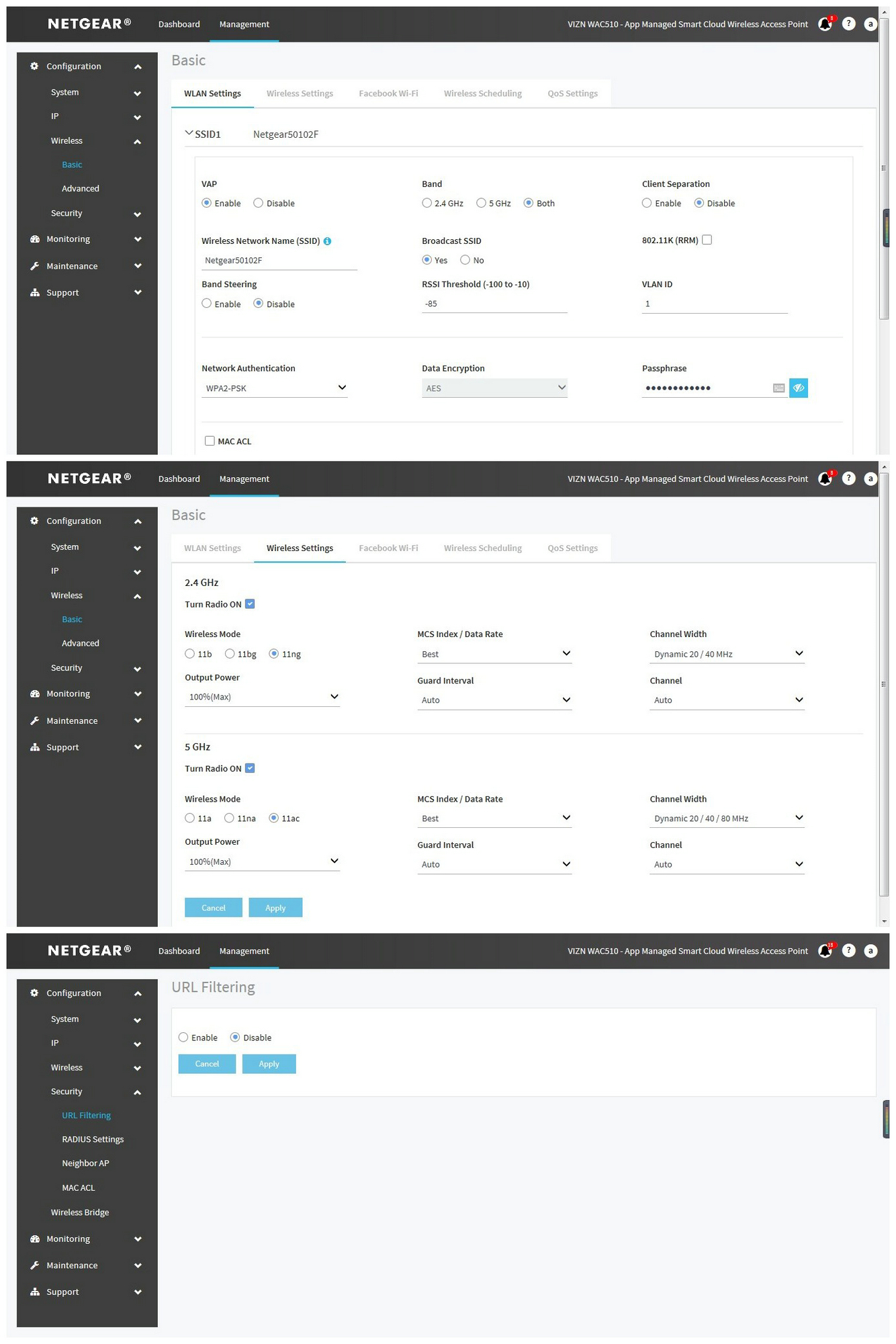Tick the MAC ACL checkbox under SSID1
Image resolution: width=896 pixels, height=1344 pixels.
coord(210,441)
